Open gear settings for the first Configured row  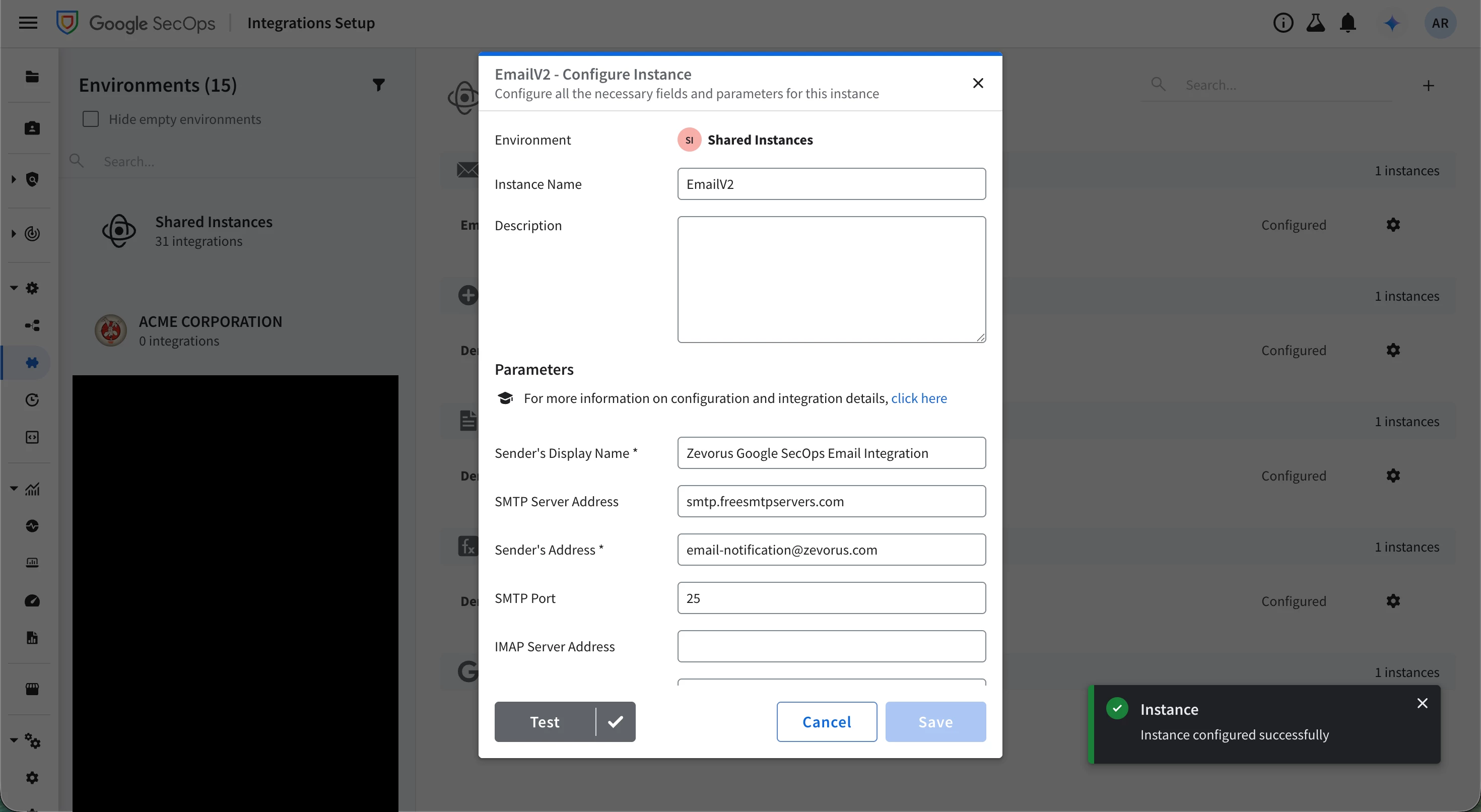pos(1392,225)
